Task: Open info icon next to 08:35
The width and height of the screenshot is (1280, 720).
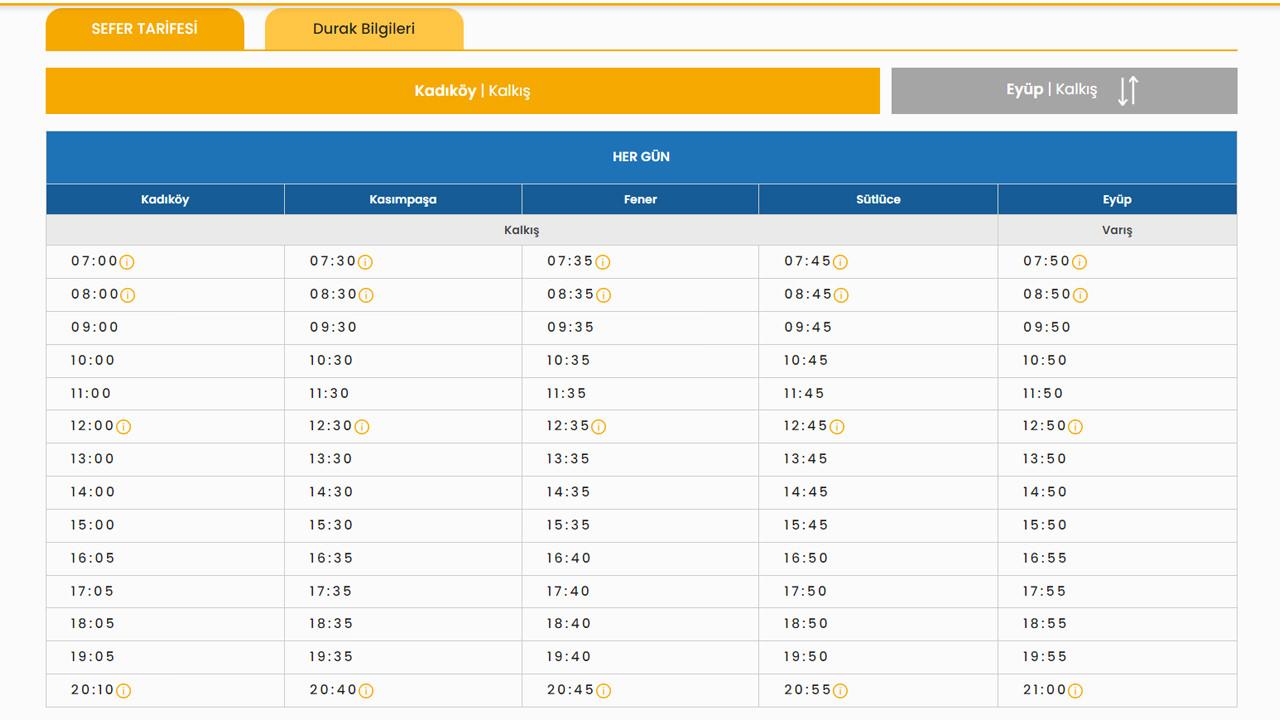Action: pyautogui.click(x=604, y=295)
